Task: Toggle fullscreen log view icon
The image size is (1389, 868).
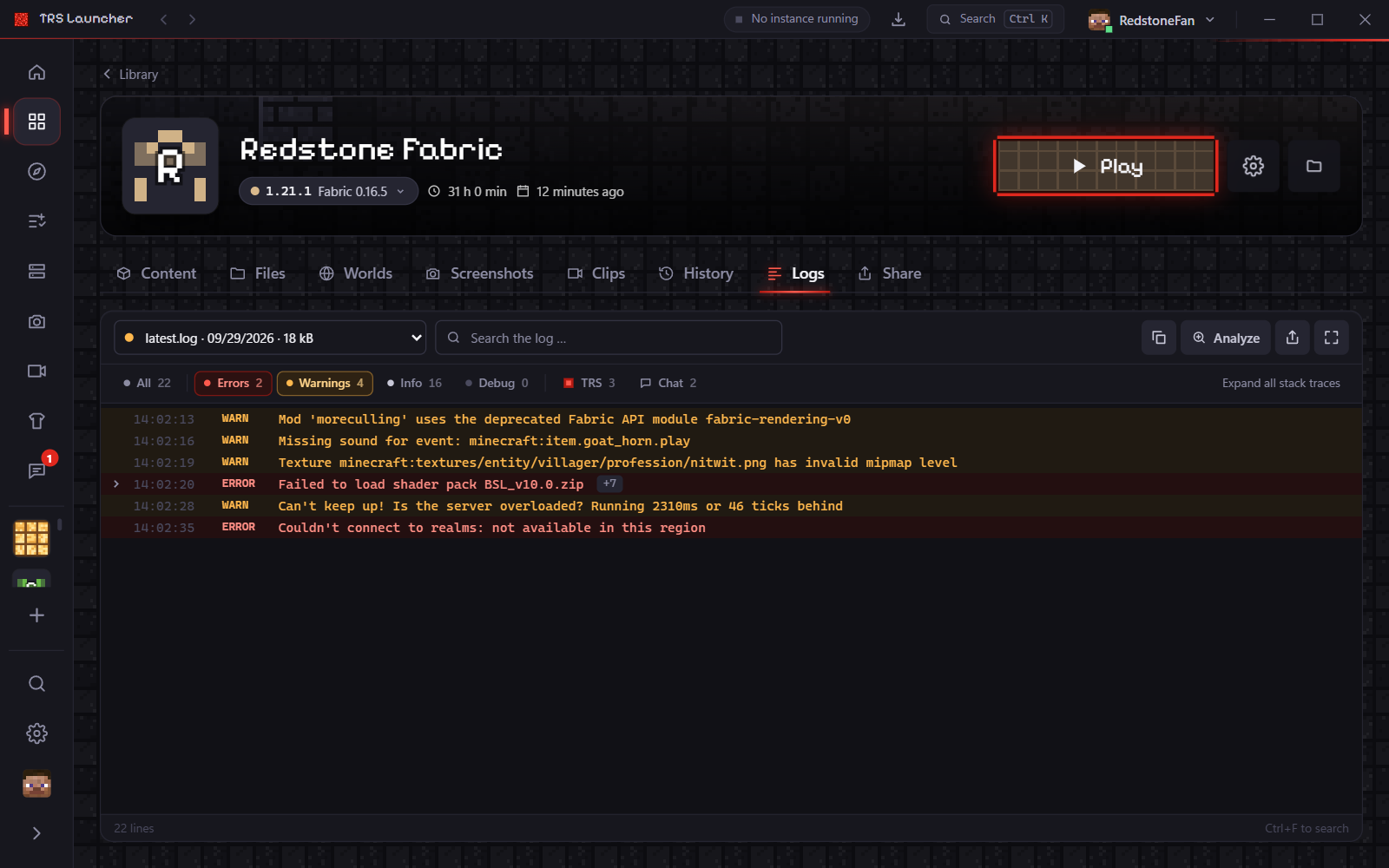Action: coord(1332,338)
